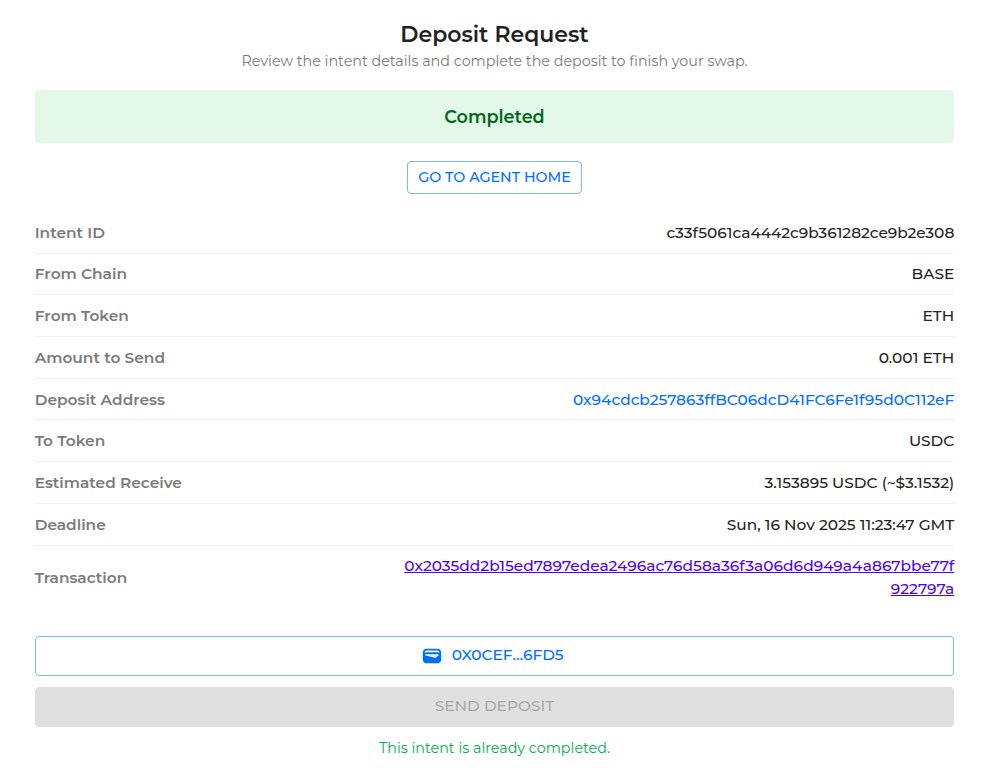Screen dimensions: 990x775
Task: Click the Deadline label
Action: [x=70, y=525]
